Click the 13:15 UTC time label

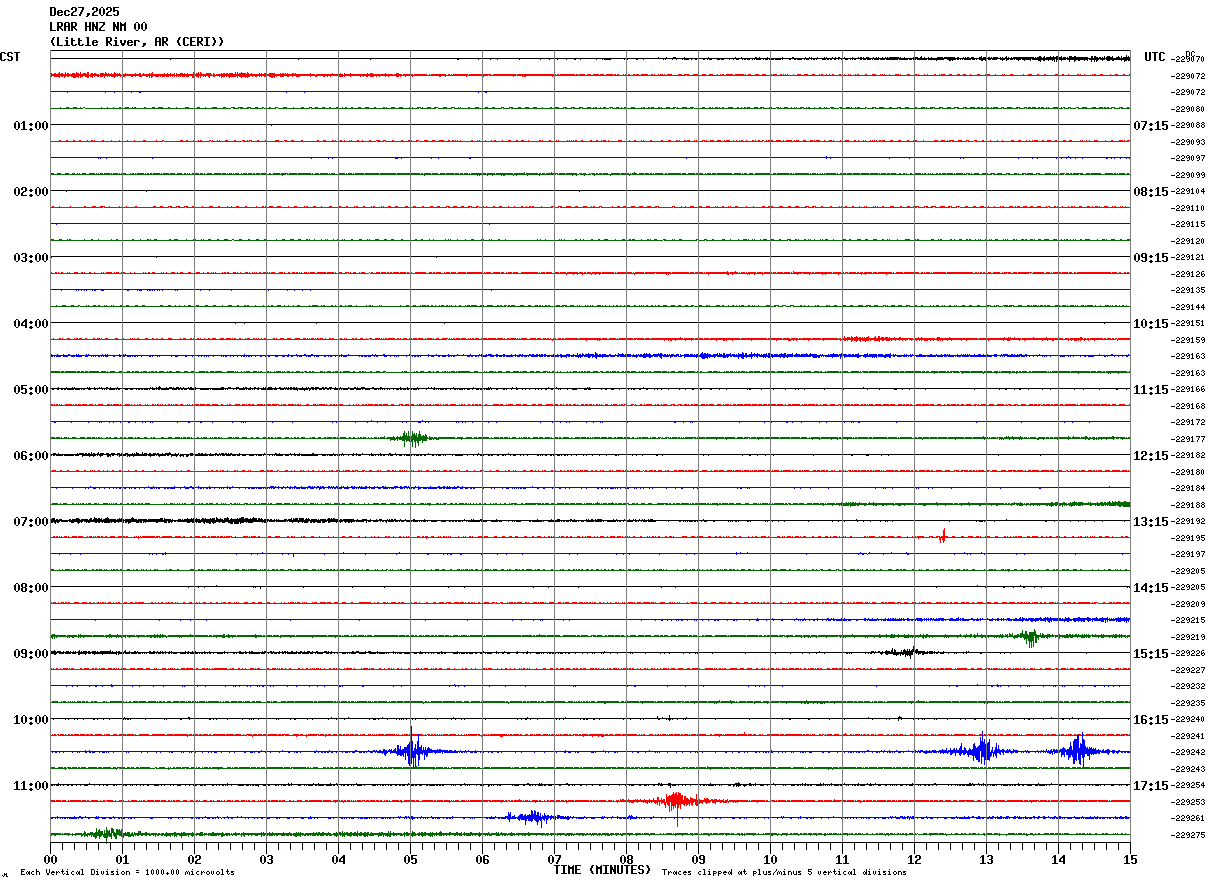point(1150,522)
